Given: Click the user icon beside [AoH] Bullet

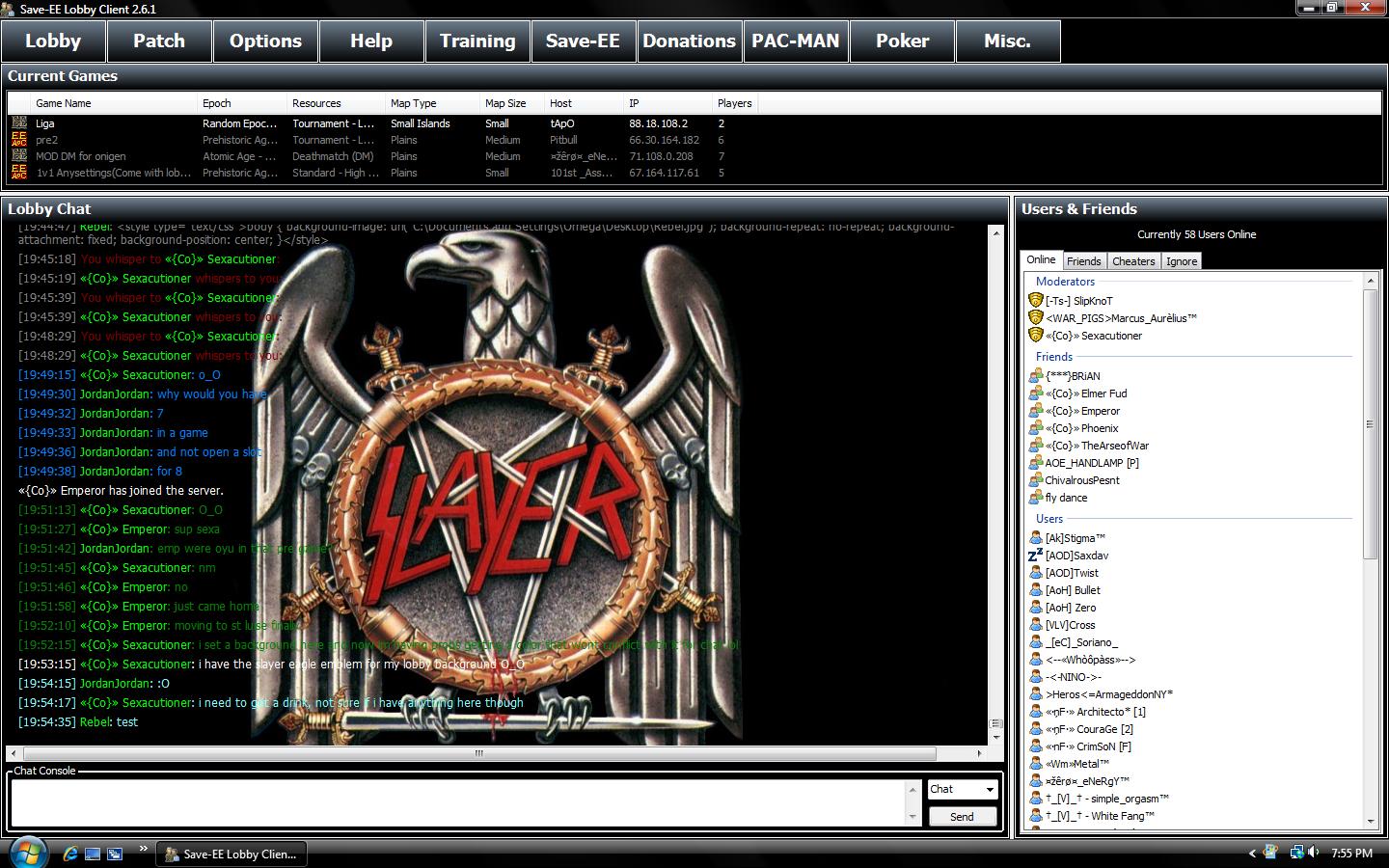Looking at the screenshot, I should click(1036, 590).
